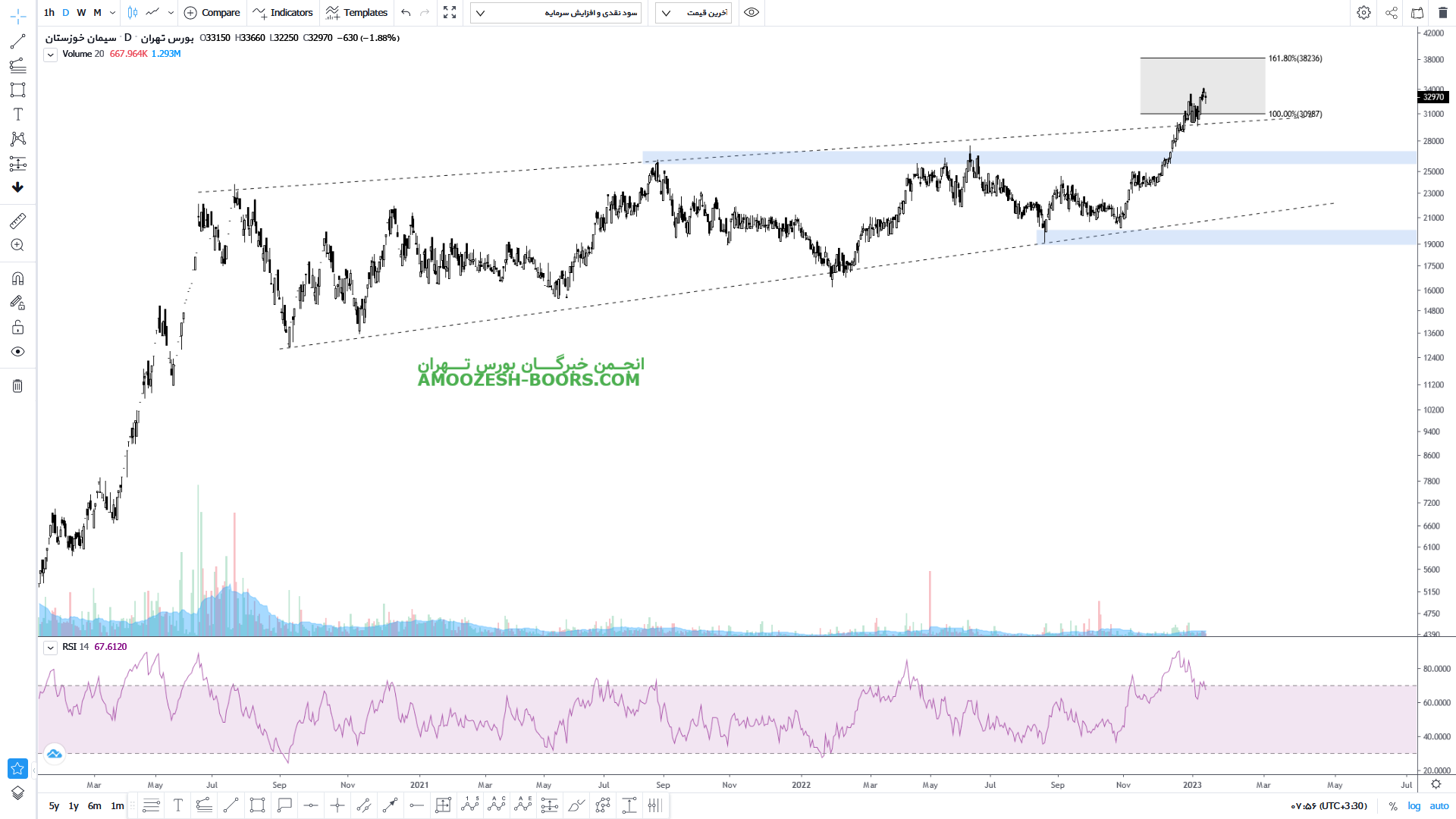Screen dimensions: 1456x819
Task: Collapse the RSI indicator legend
Action: click(x=50, y=648)
